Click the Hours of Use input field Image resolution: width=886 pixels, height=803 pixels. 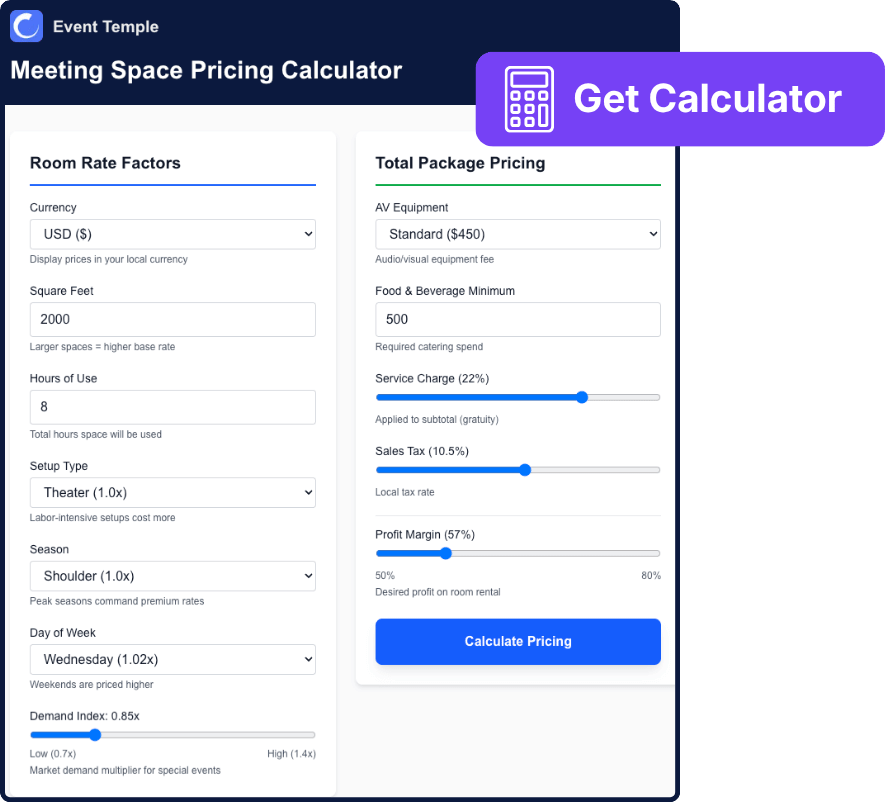172,407
